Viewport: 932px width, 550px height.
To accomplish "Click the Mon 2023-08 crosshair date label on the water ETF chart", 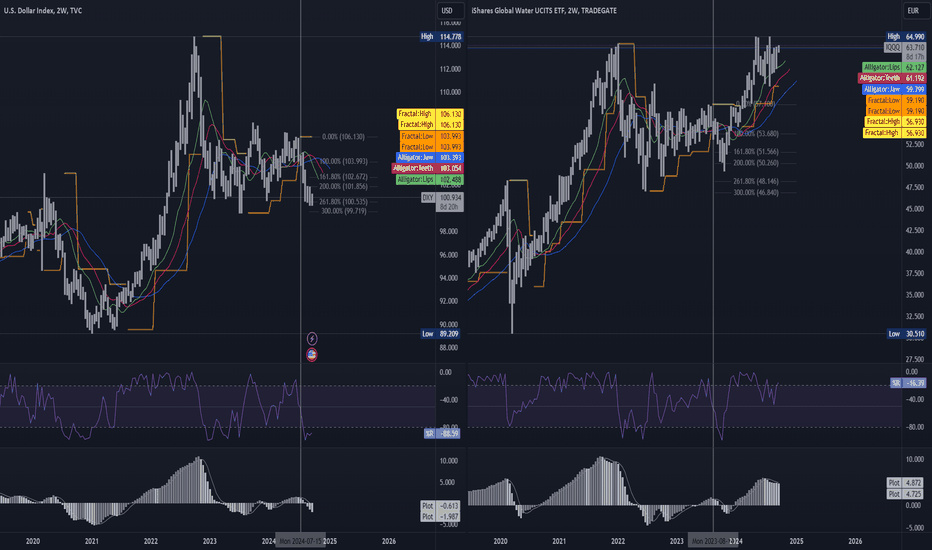I will click(713, 541).
